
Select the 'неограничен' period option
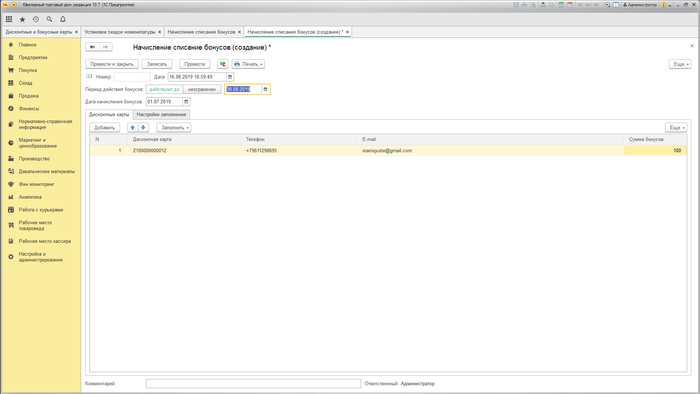tap(202, 89)
